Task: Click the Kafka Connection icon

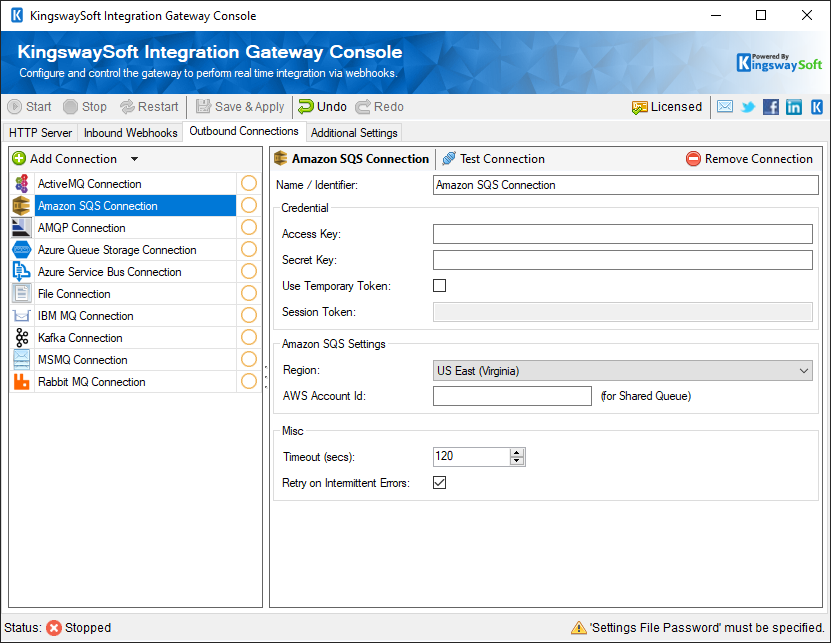Action: pyautogui.click(x=21, y=337)
